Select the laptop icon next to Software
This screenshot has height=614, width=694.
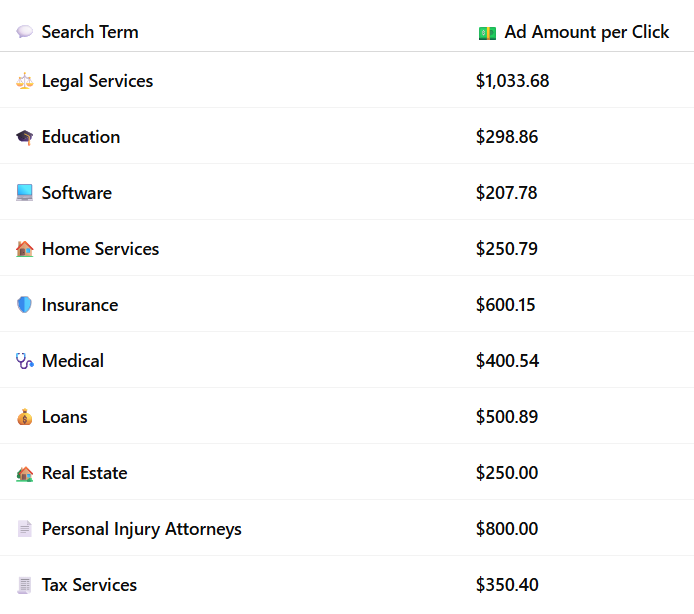click(x=24, y=193)
